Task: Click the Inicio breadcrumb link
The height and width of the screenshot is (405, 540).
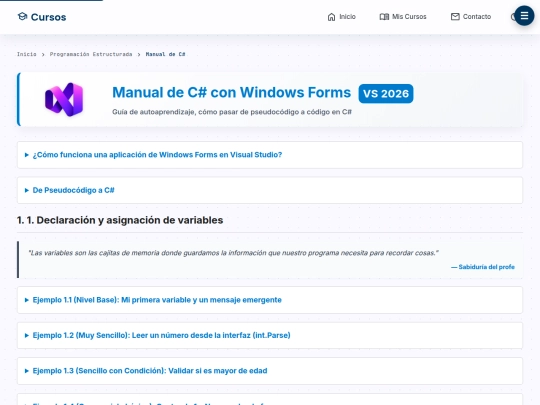Action: (x=27, y=54)
